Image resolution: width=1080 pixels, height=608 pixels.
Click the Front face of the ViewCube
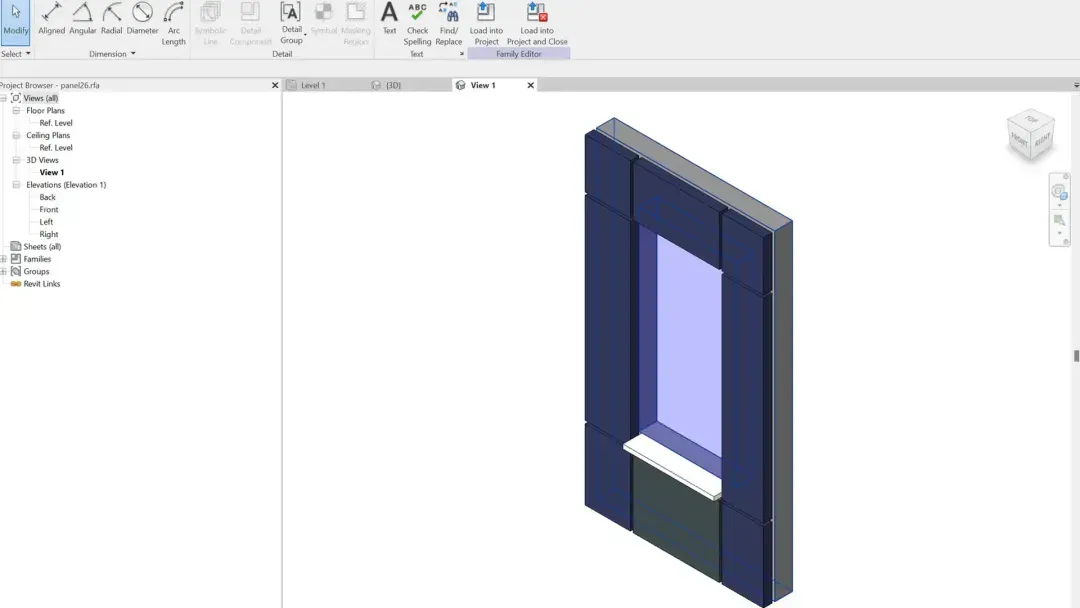[1021, 143]
